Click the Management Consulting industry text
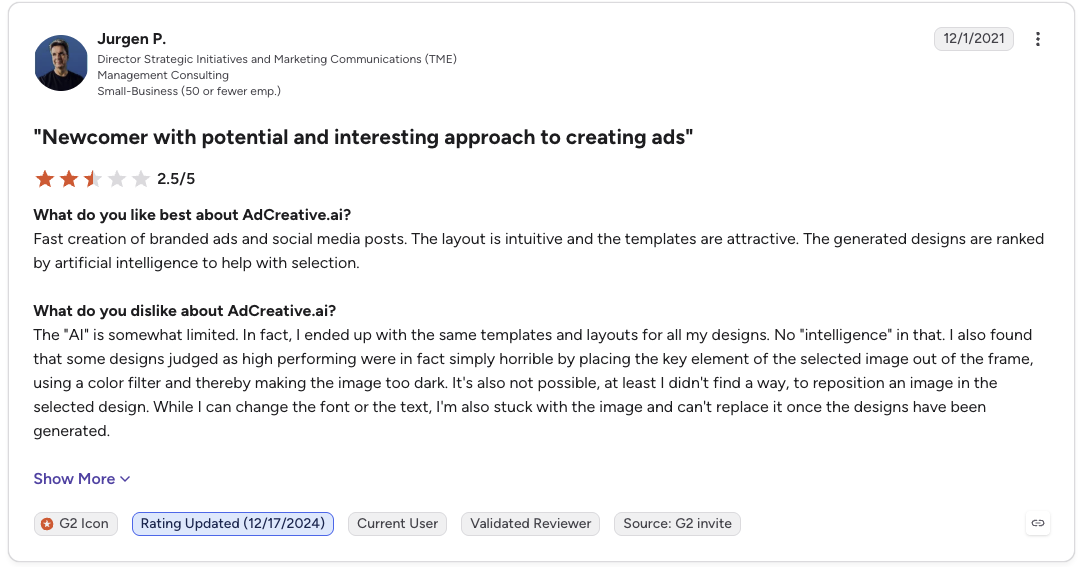 tap(163, 75)
